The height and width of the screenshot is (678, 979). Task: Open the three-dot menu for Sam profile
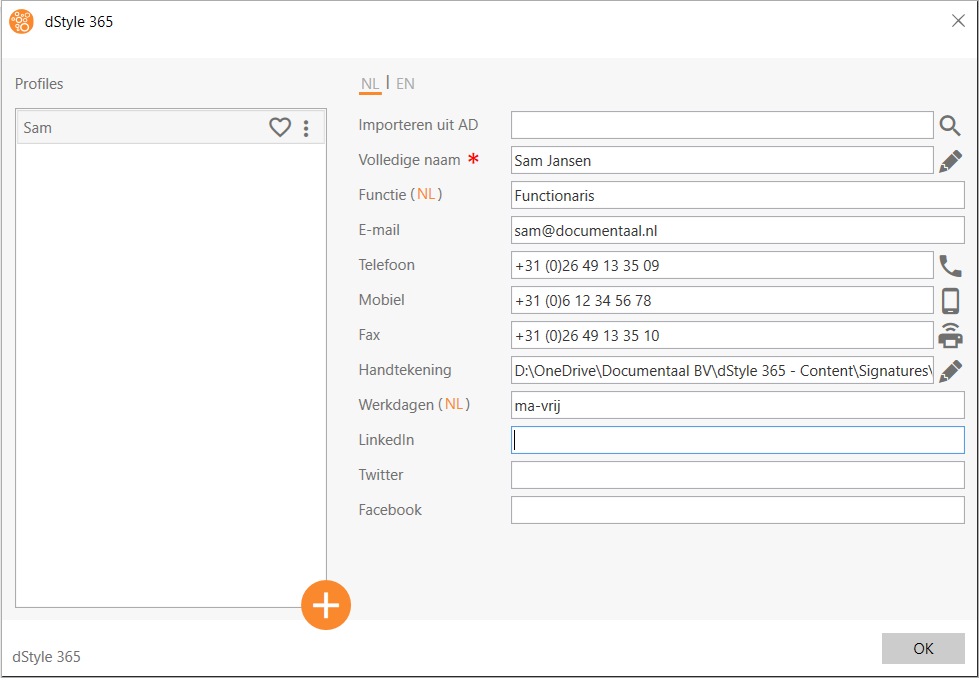(x=305, y=128)
